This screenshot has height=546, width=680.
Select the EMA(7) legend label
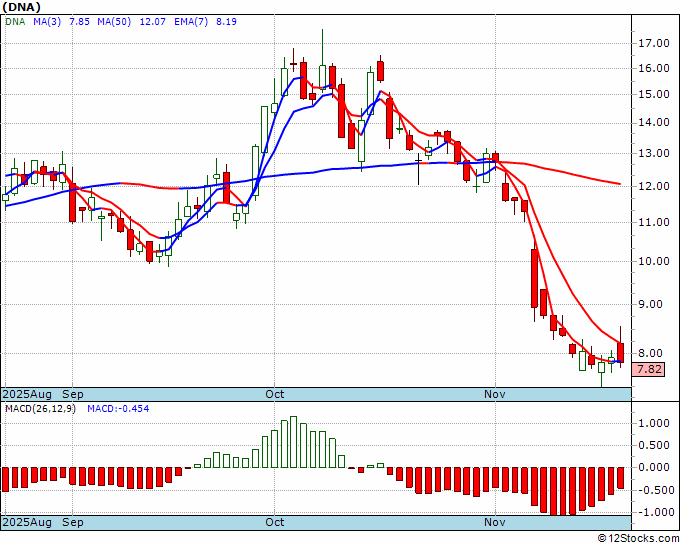tap(191, 21)
